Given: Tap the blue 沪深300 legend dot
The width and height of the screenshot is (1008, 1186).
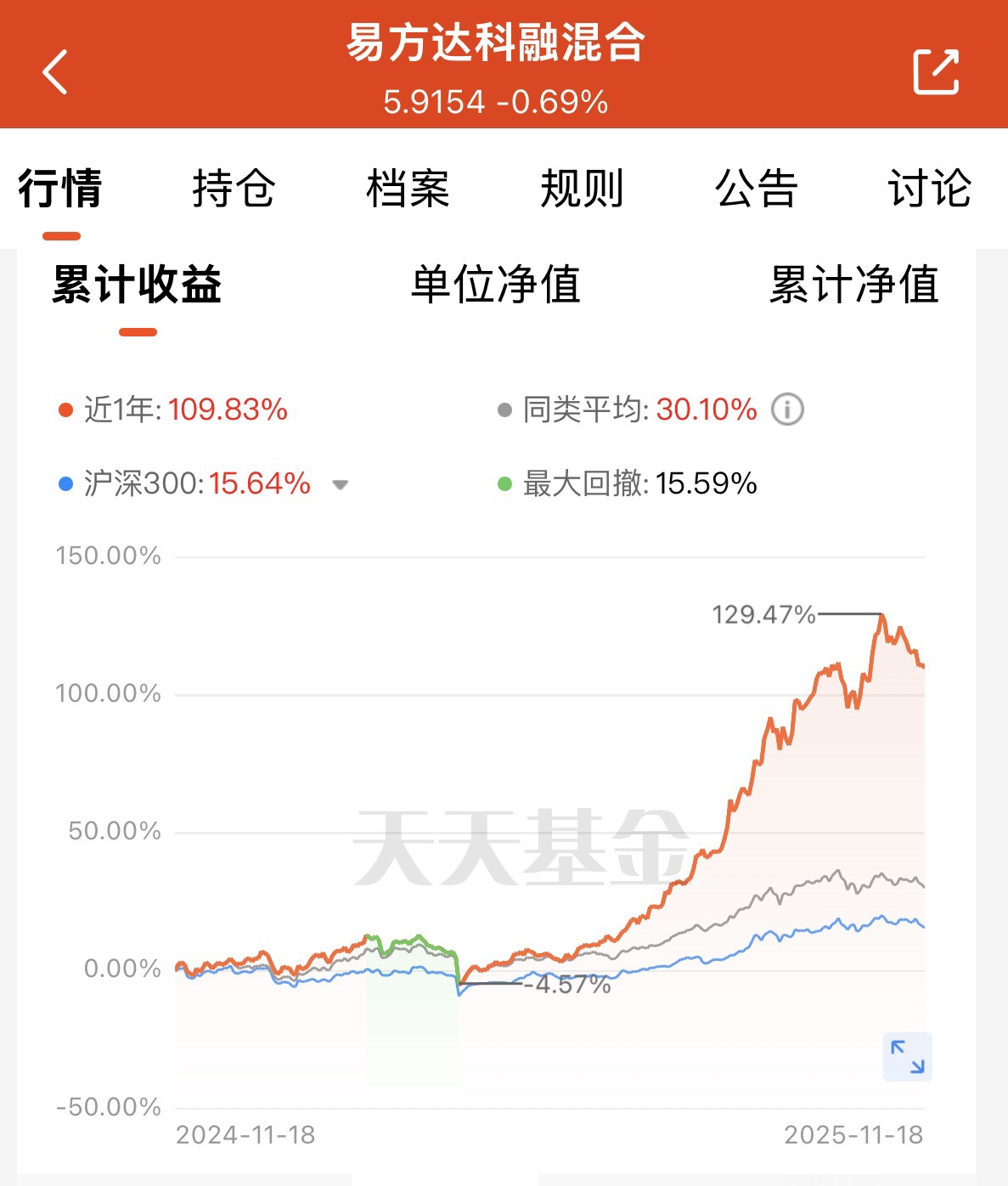Looking at the screenshot, I should [65, 484].
